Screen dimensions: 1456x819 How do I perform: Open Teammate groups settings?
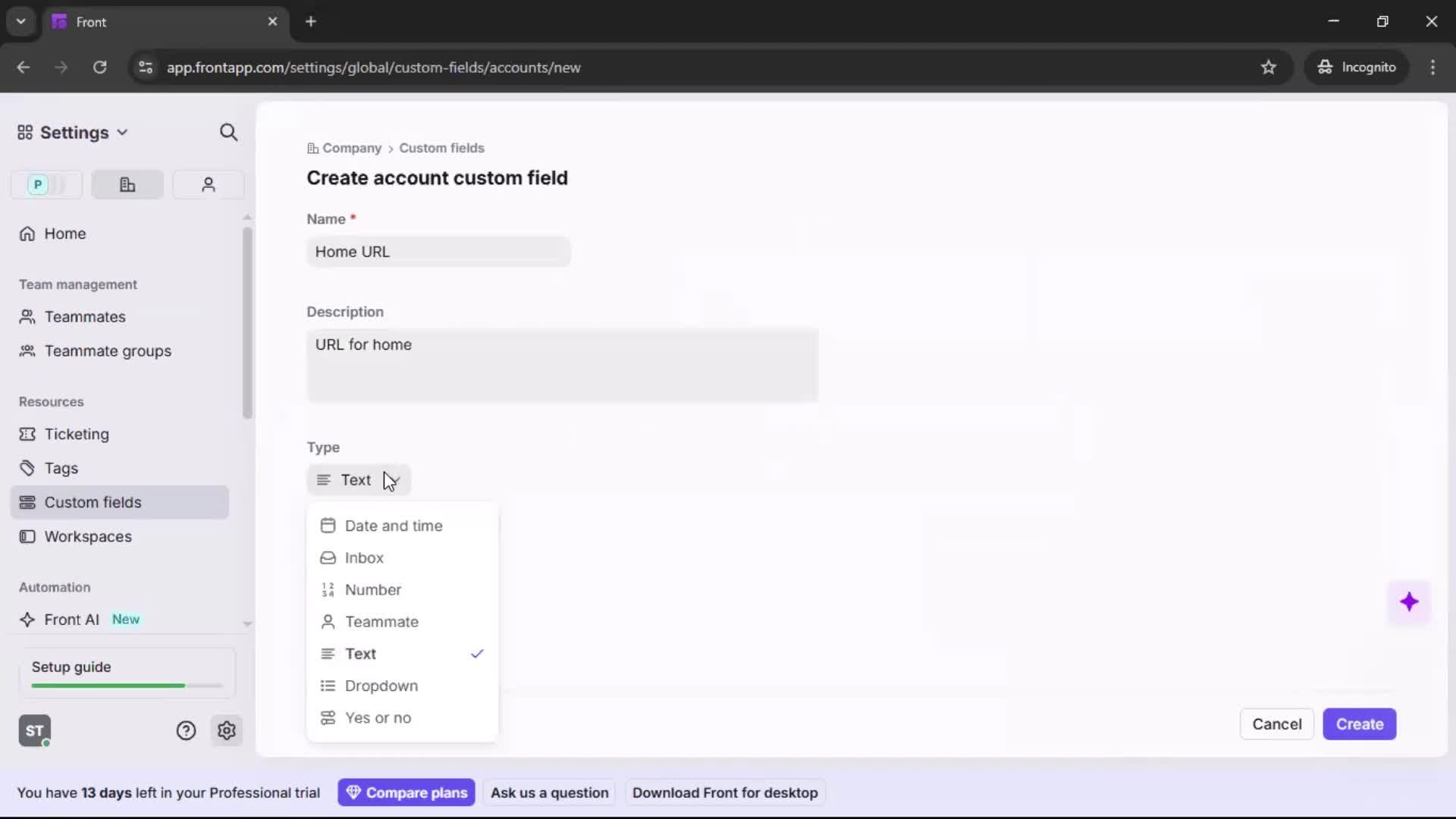point(106,351)
